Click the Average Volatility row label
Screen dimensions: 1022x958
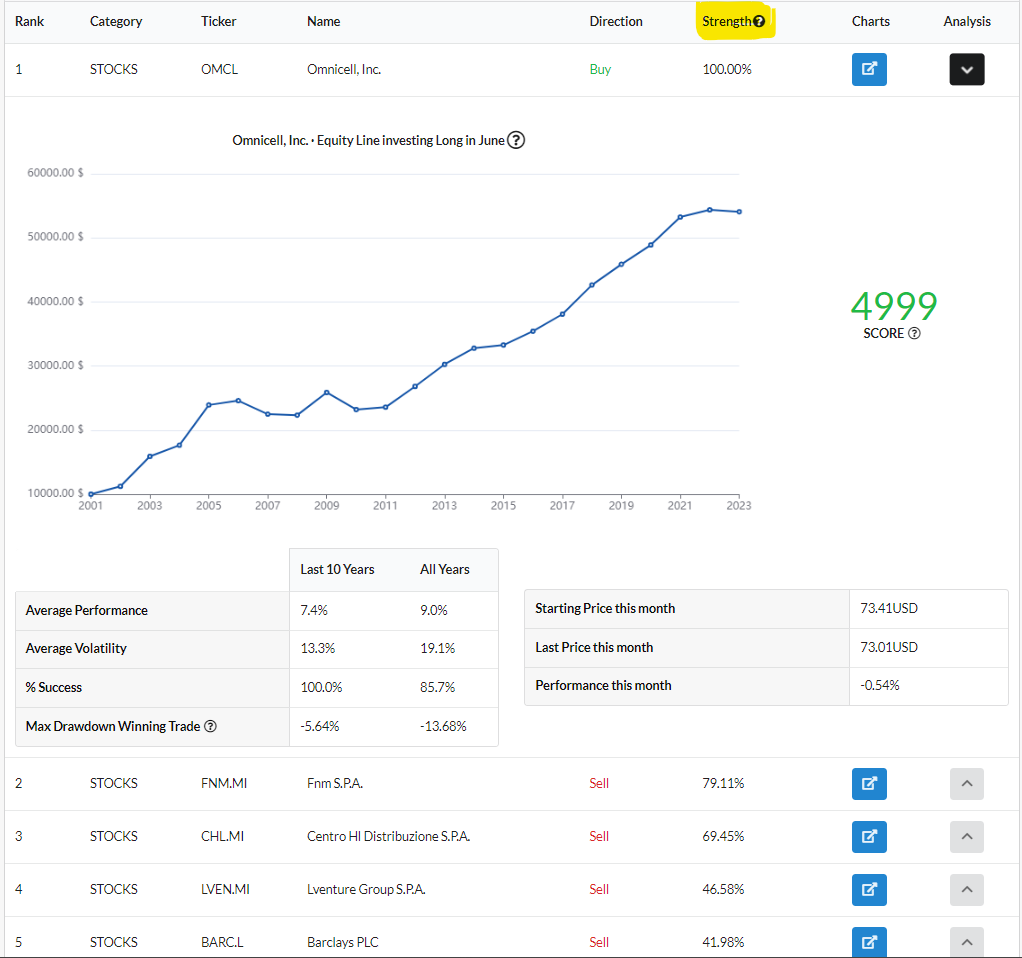[x=76, y=648]
